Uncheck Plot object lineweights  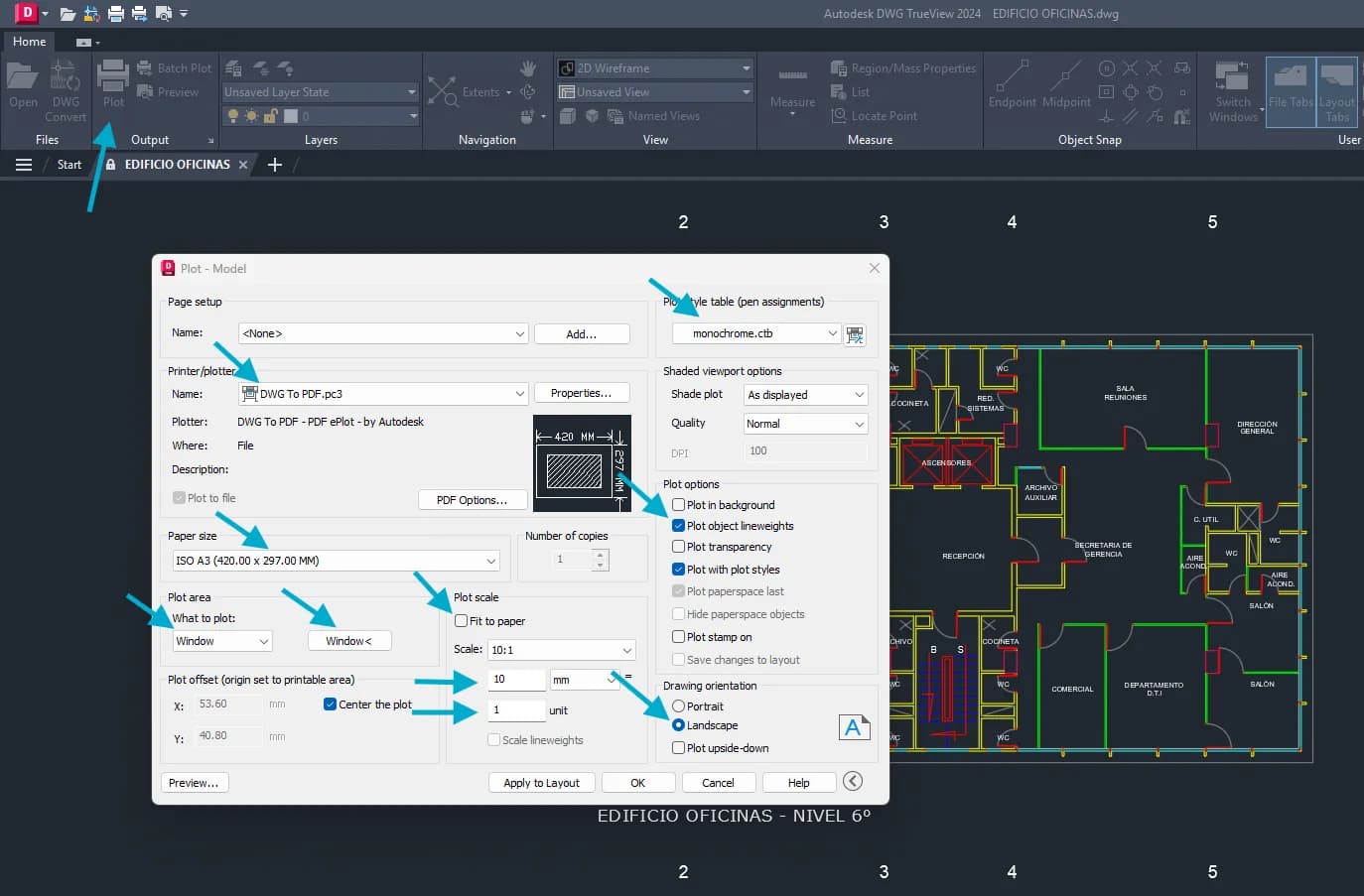(x=679, y=526)
